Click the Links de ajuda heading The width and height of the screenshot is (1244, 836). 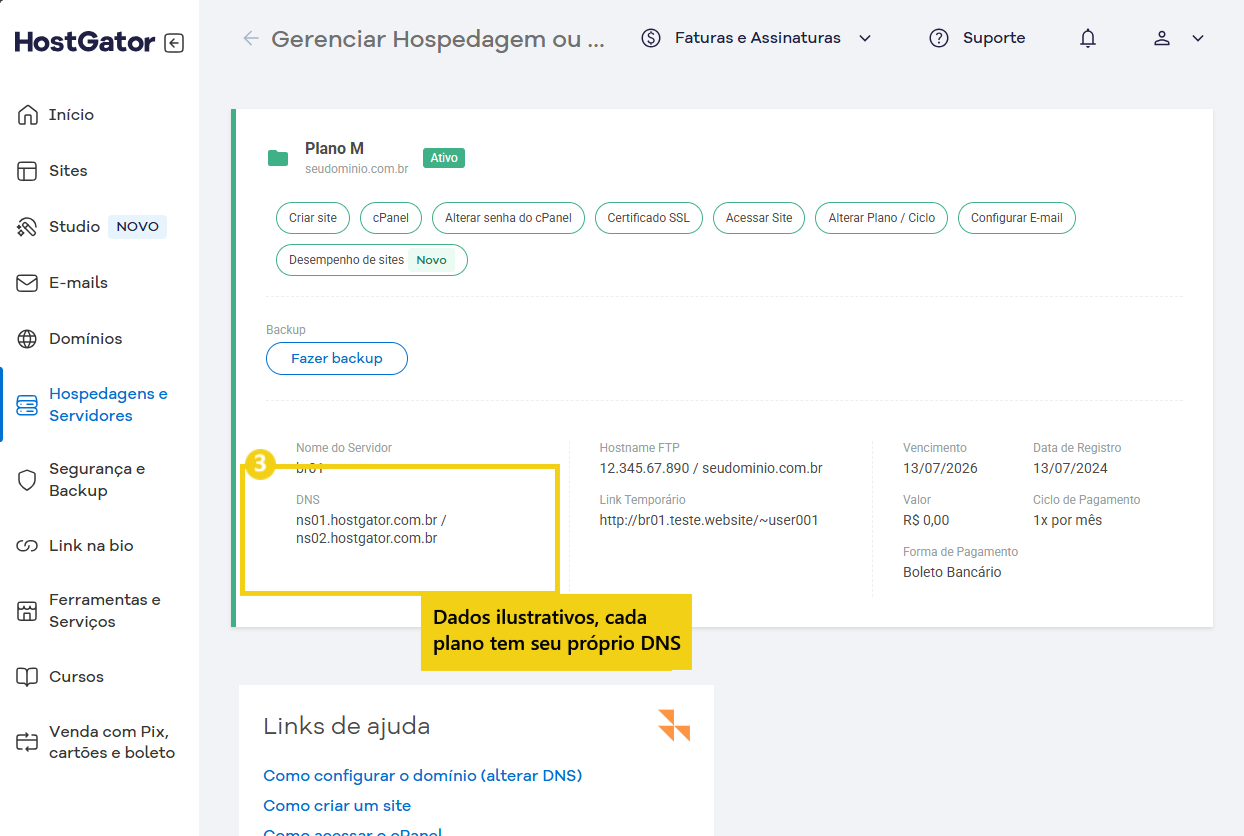point(347,726)
